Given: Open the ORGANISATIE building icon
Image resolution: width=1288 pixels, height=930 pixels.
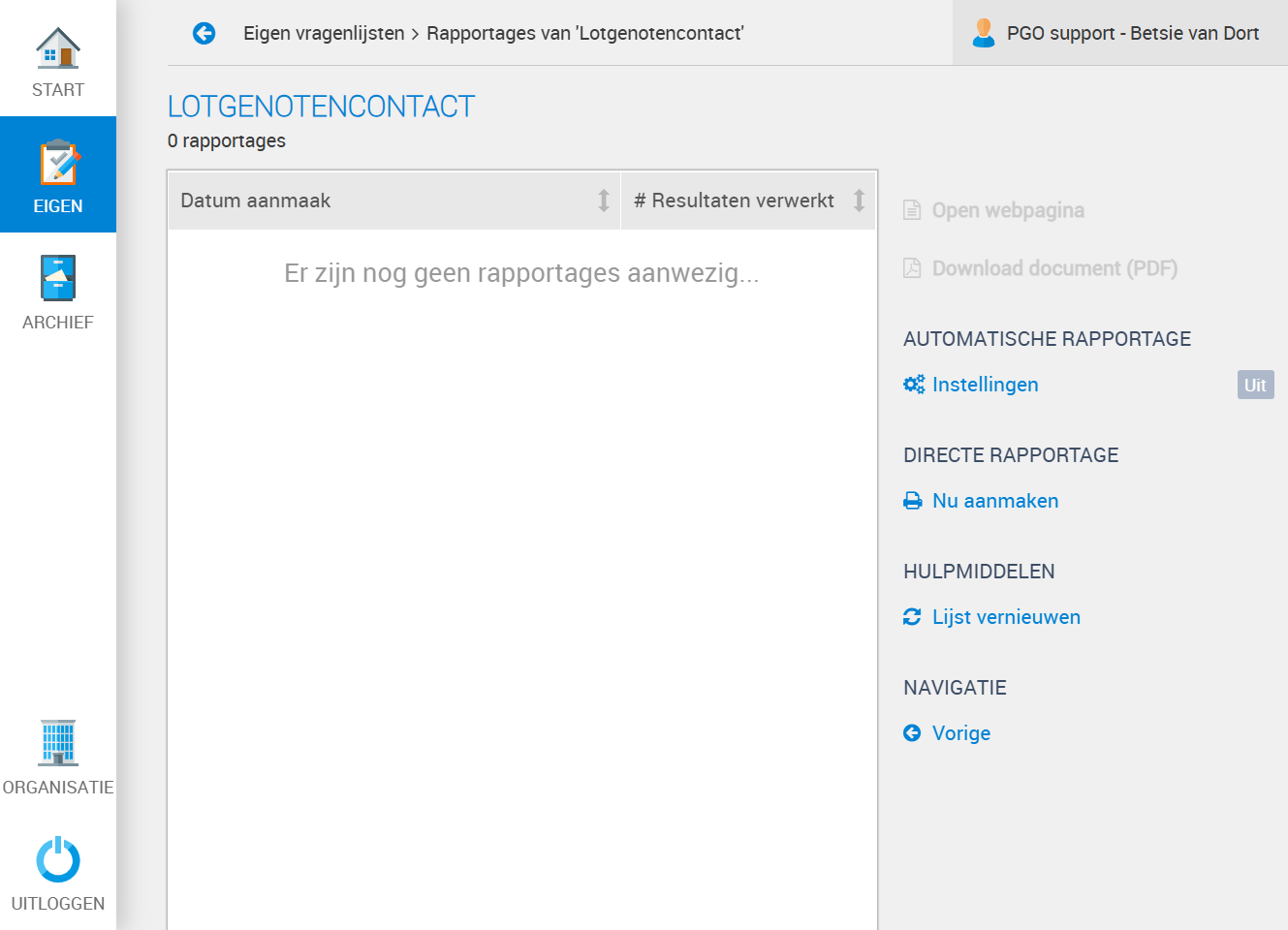Looking at the screenshot, I should [x=58, y=743].
